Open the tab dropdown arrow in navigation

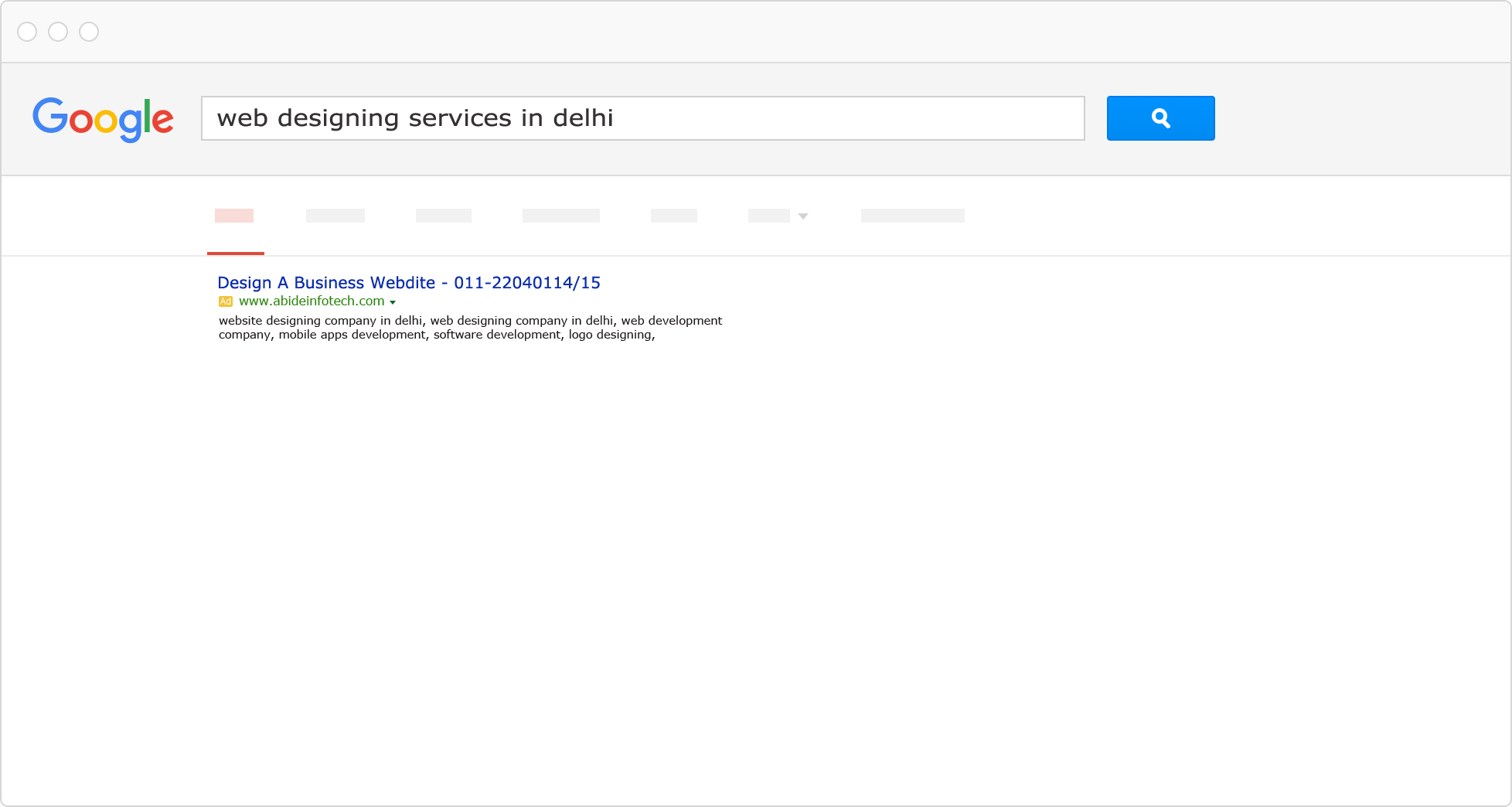point(803,216)
